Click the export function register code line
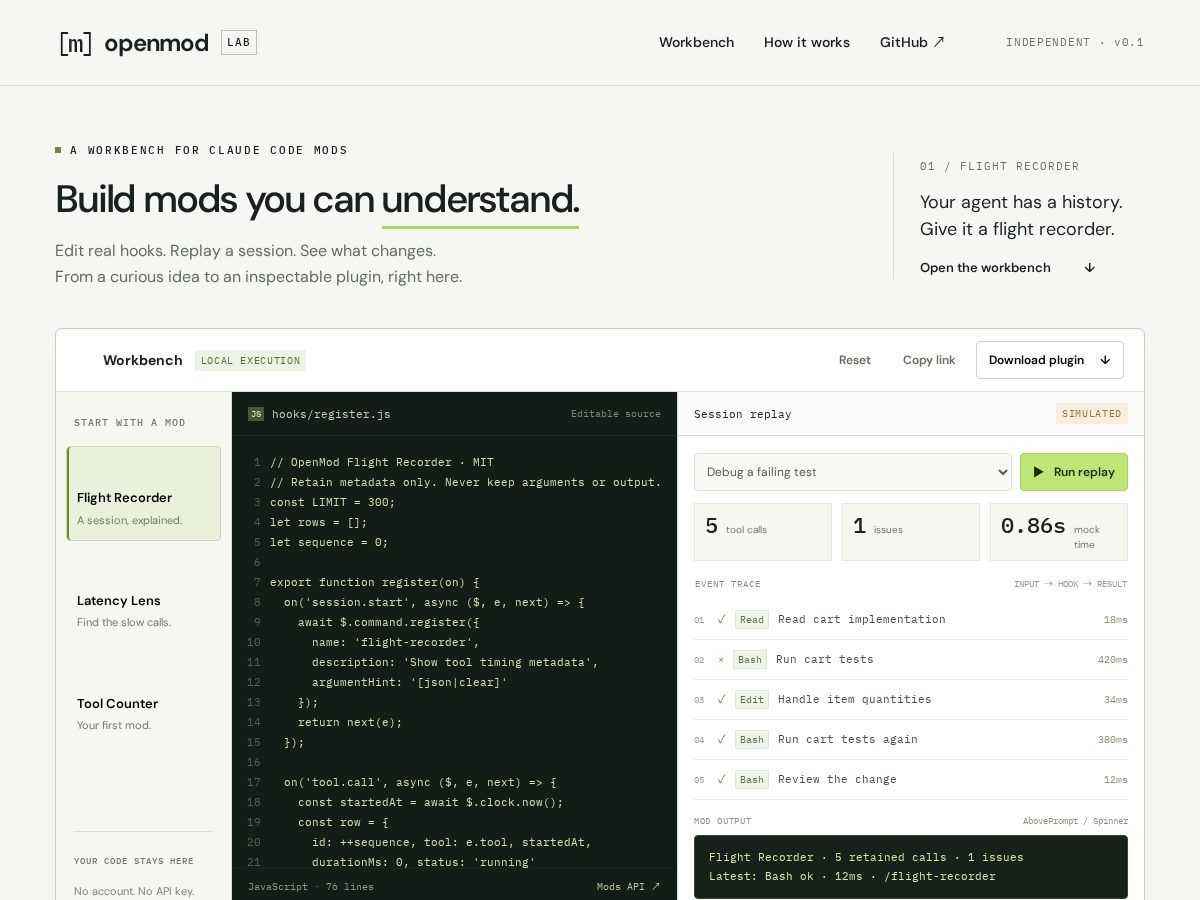 (375, 582)
